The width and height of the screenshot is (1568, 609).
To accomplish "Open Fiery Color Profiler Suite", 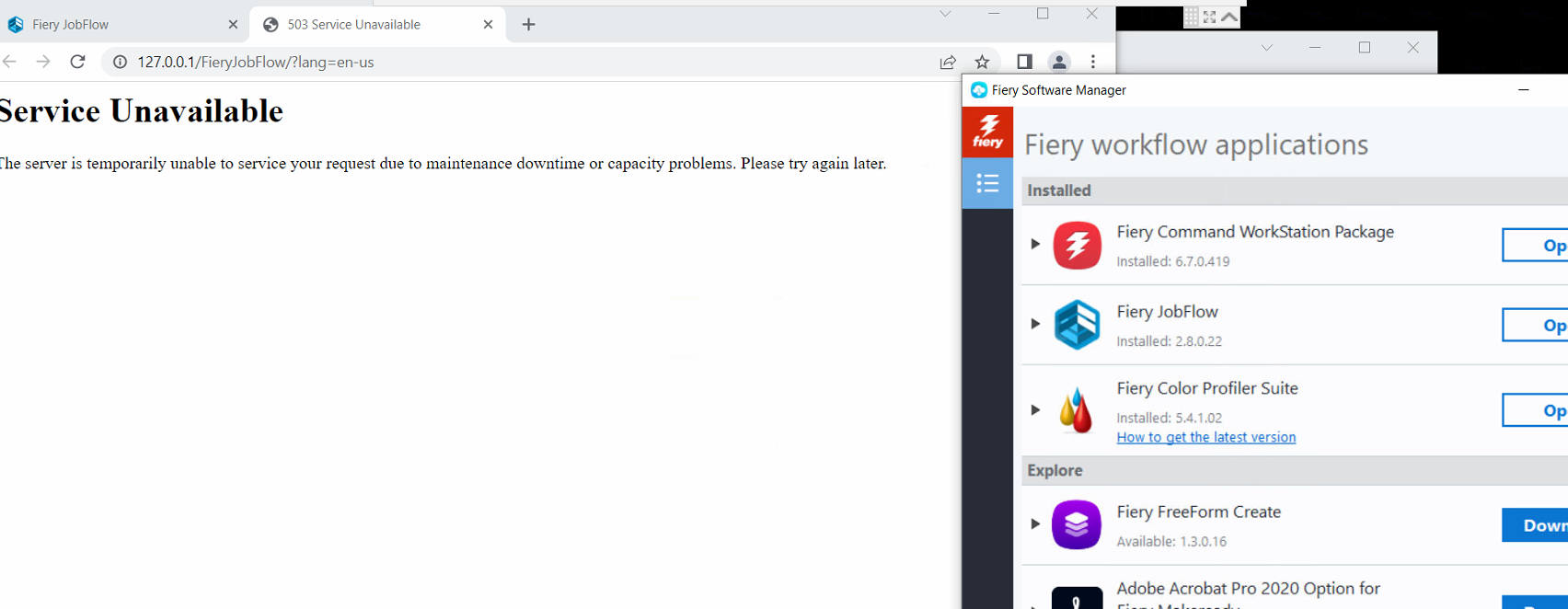I will (1536, 410).
